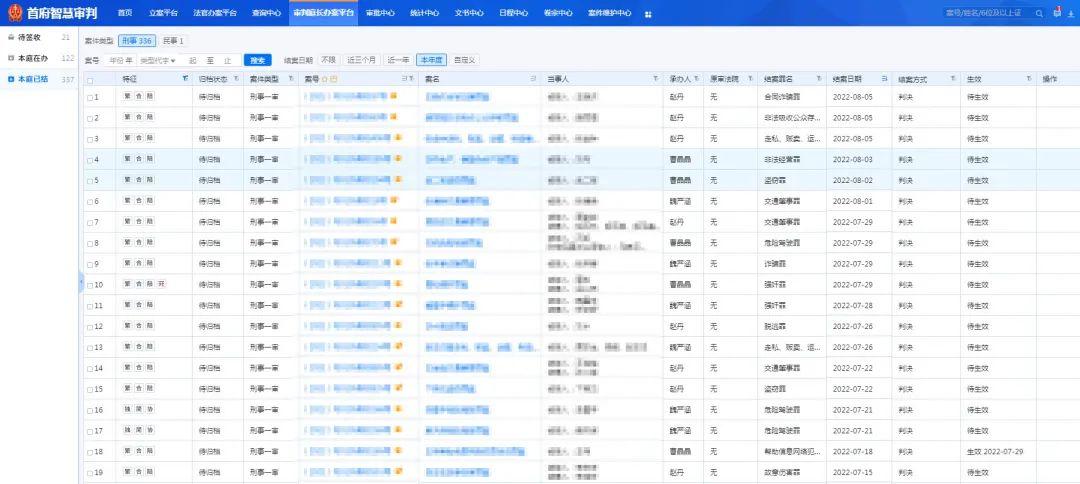Check the checkbox for row 9
The image size is (1080, 484).
pyautogui.click(x=90, y=264)
